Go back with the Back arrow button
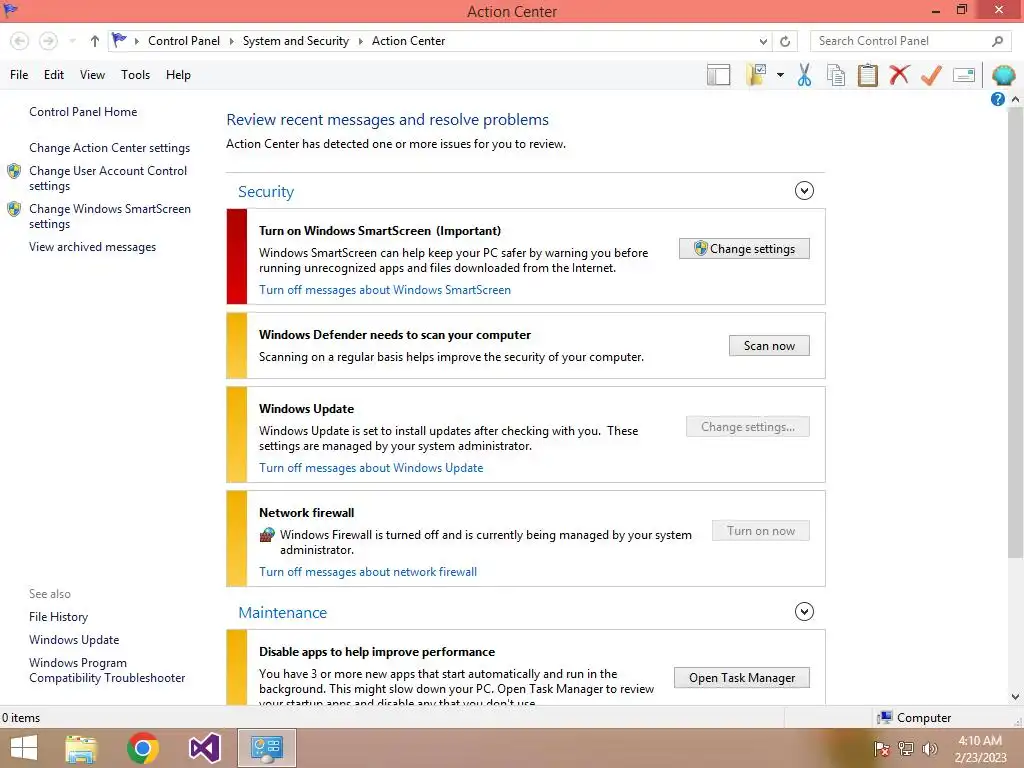The image size is (1024, 768). (20, 41)
